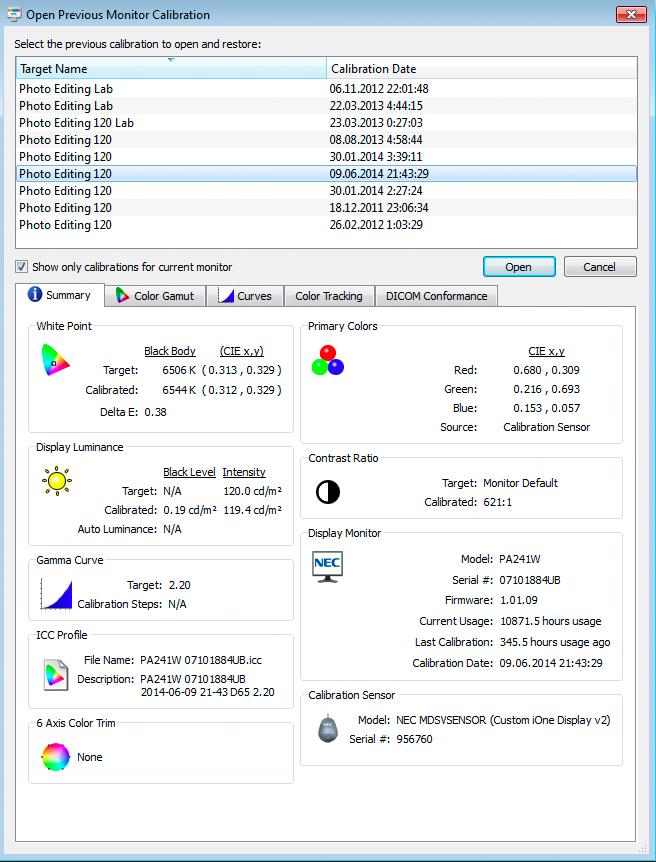
Task: Click the calibration sensor device icon
Action: click(328, 728)
